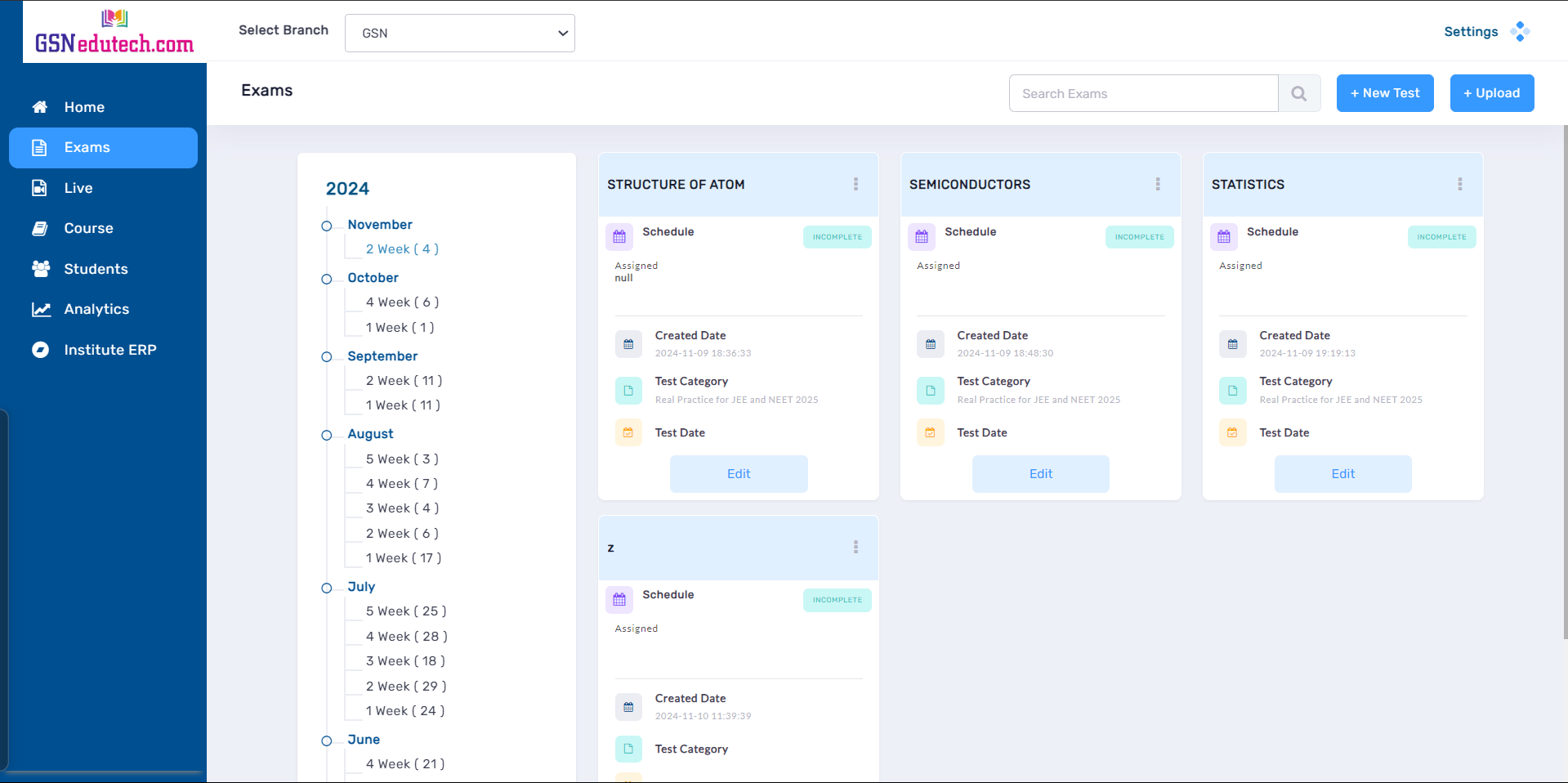1568x783 pixels.
Task: Open three-dot menu on STRUCTURE OF ATOM card
Action: (855, 185)
